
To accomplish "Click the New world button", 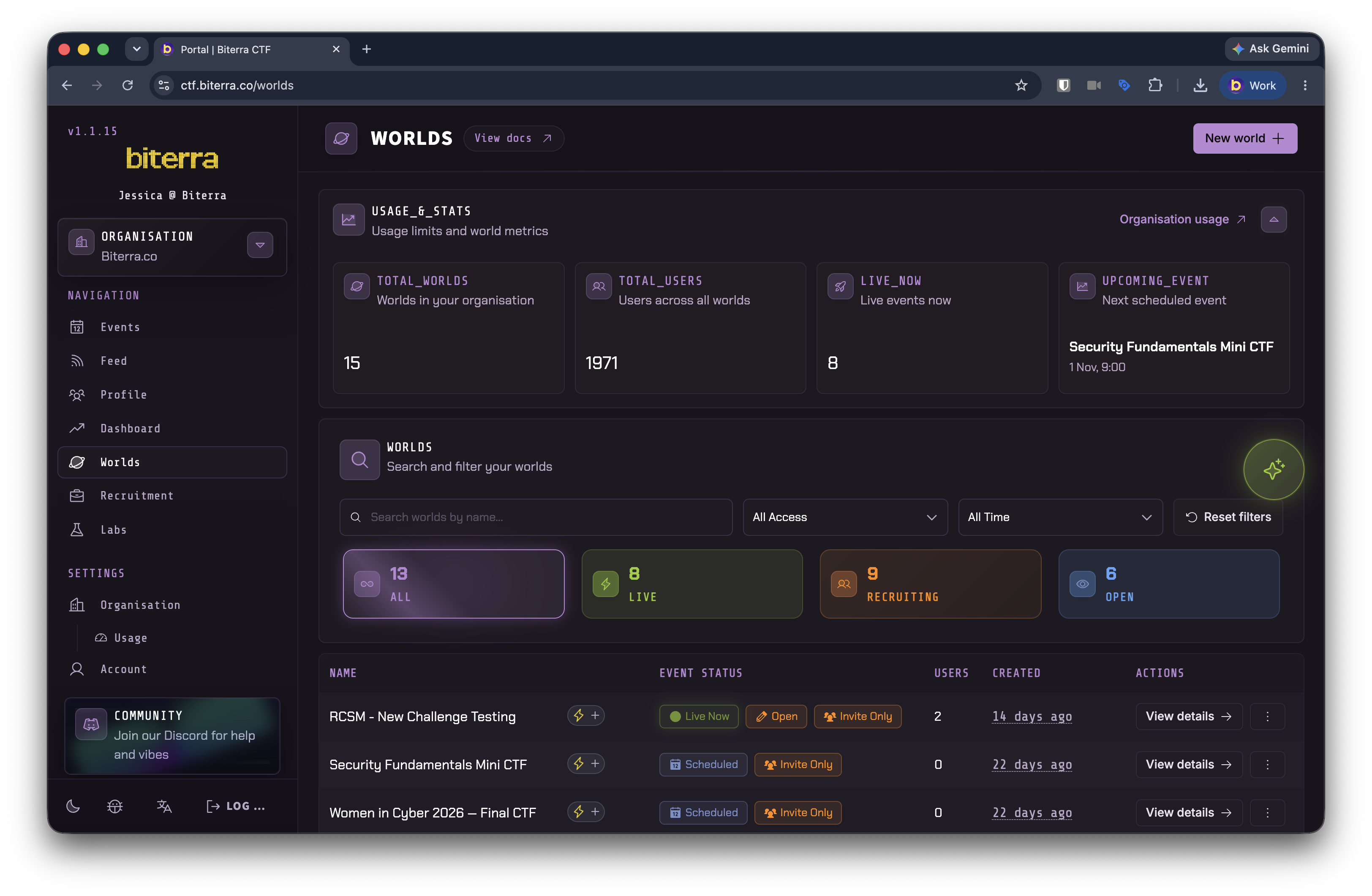I will click(x=1244, y=138).
